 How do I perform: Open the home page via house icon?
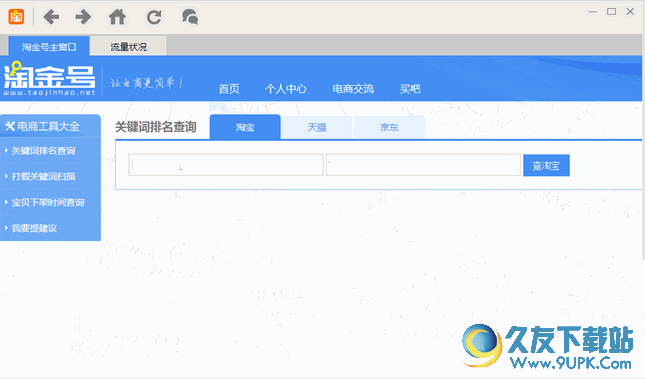click(117, 17)
